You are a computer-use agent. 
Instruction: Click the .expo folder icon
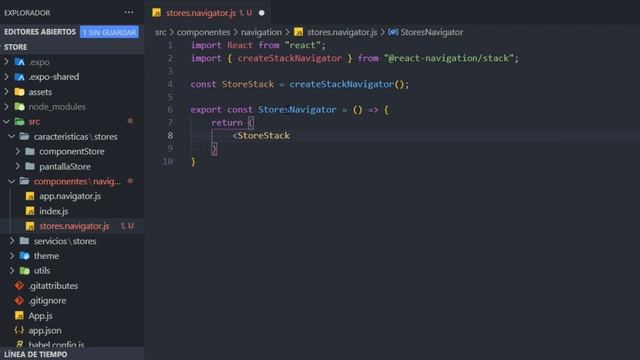19,62
